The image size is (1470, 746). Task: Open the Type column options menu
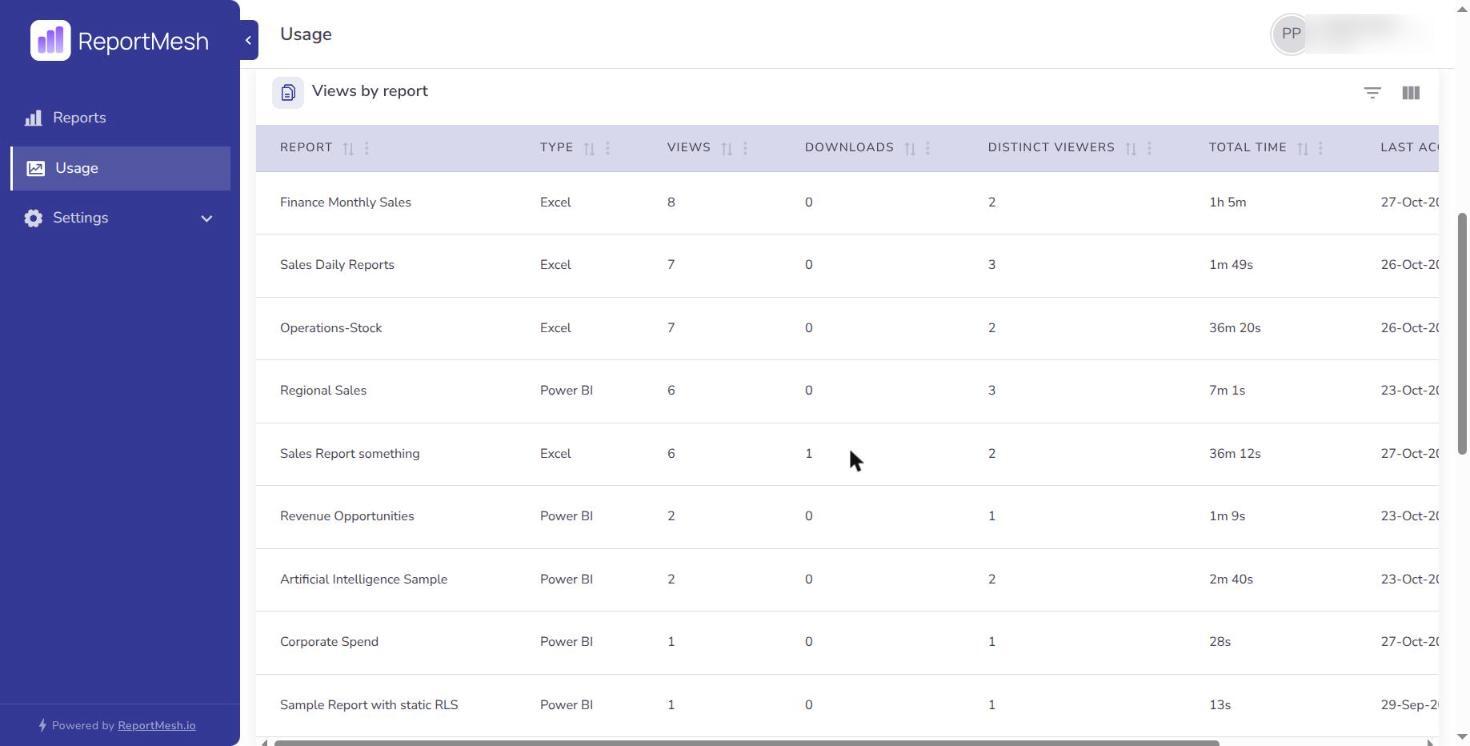[x=608, y=148]
